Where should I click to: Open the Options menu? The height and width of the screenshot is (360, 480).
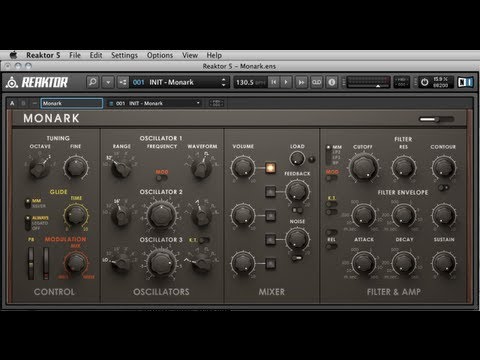tap(160, 55)
